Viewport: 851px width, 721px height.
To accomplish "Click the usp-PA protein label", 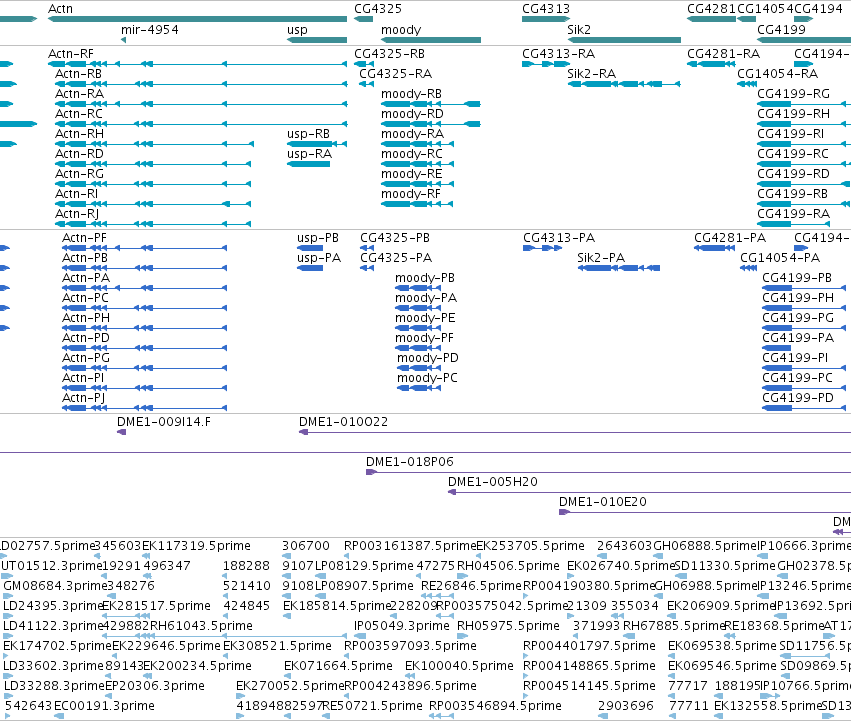I will [x=319, y=258].
